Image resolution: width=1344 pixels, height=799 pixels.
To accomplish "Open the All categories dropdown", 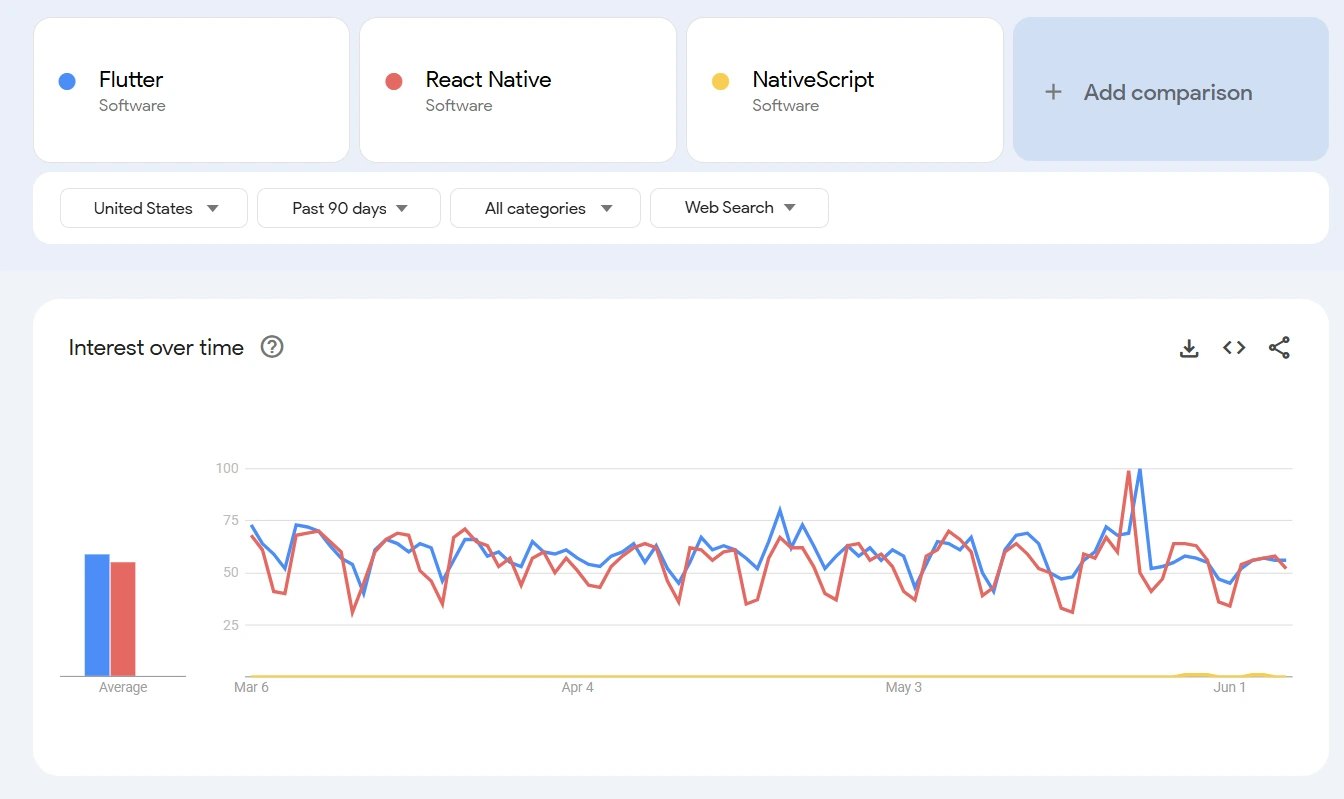I will [x=546, y=208].
